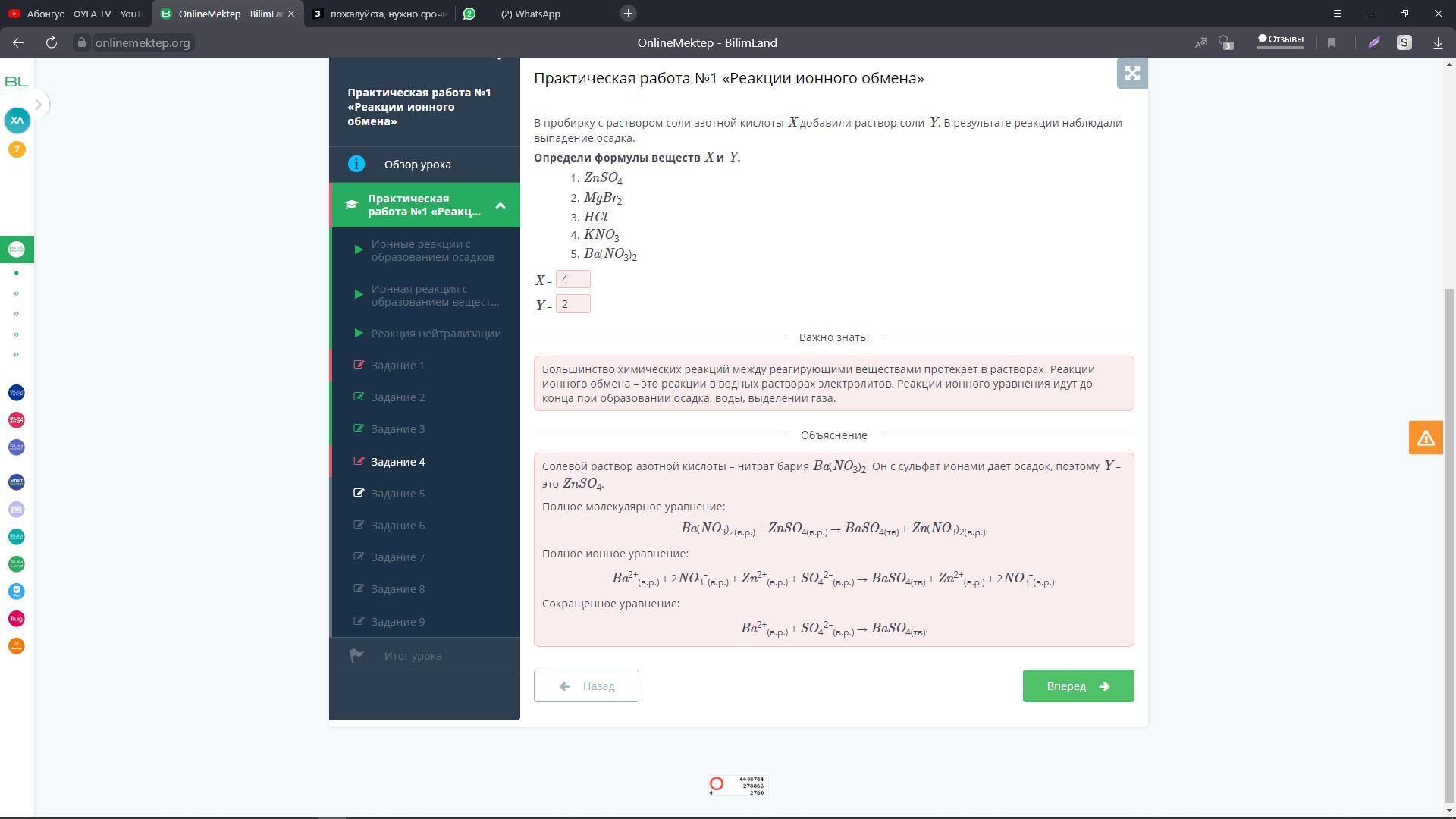The height and width of the screenshot is (819, 1456).
Task: Click the Назад button
Action: (586, 686)
